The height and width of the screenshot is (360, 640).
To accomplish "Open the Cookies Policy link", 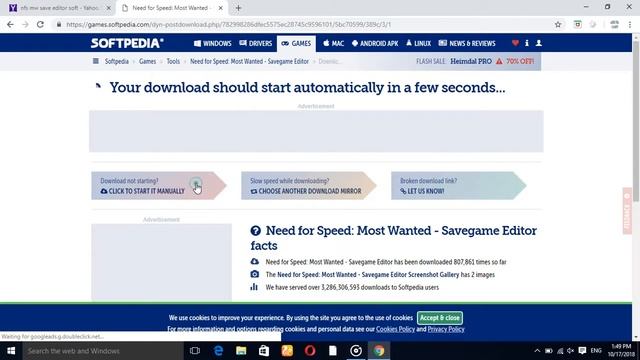I will [395, 329].
